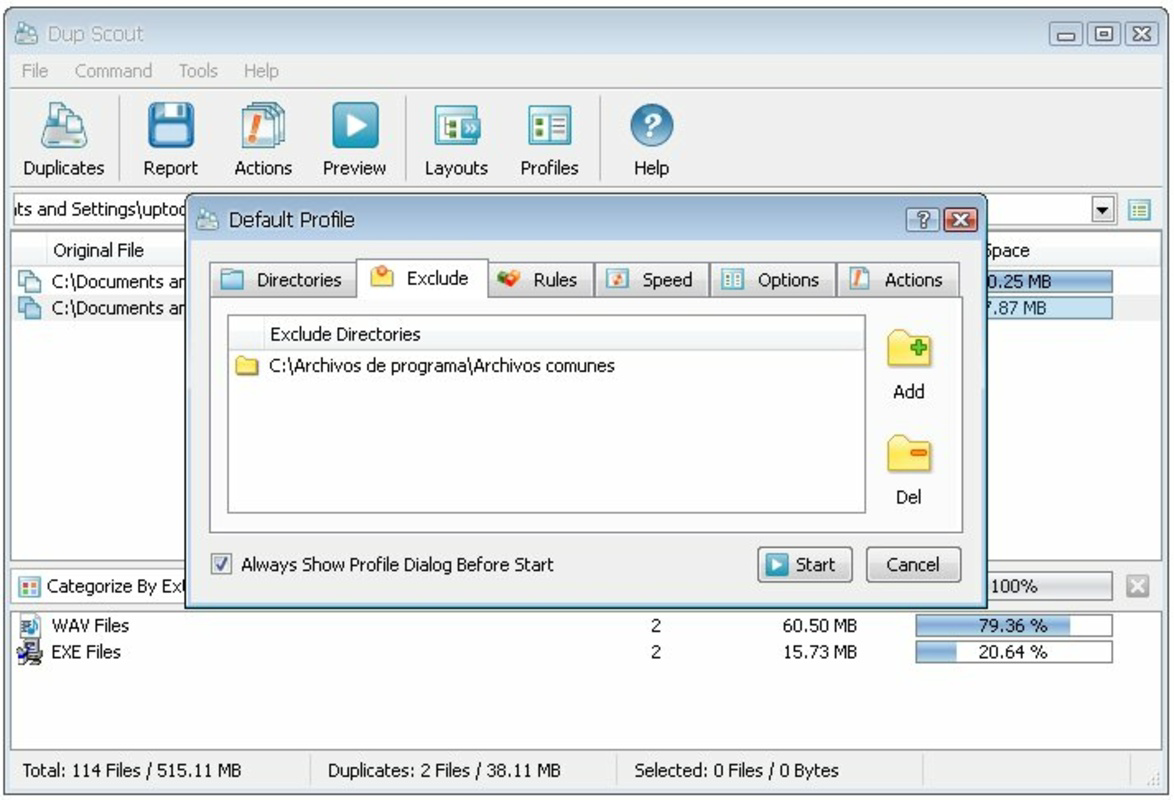Select the Exclude tab
This screenshot has height=800, width=1174.
coord(422,278)
